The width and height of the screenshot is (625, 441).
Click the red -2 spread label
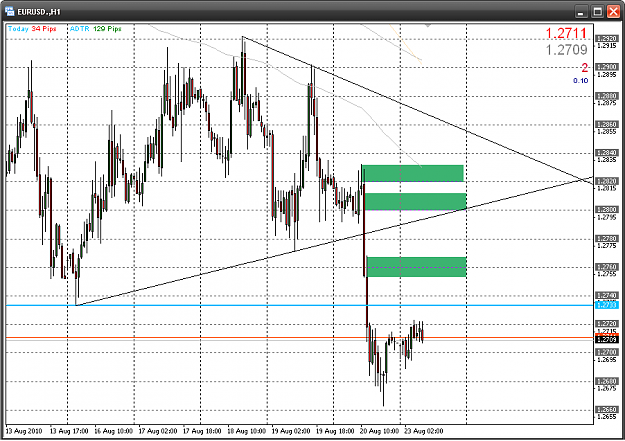(x=584, y=68)
